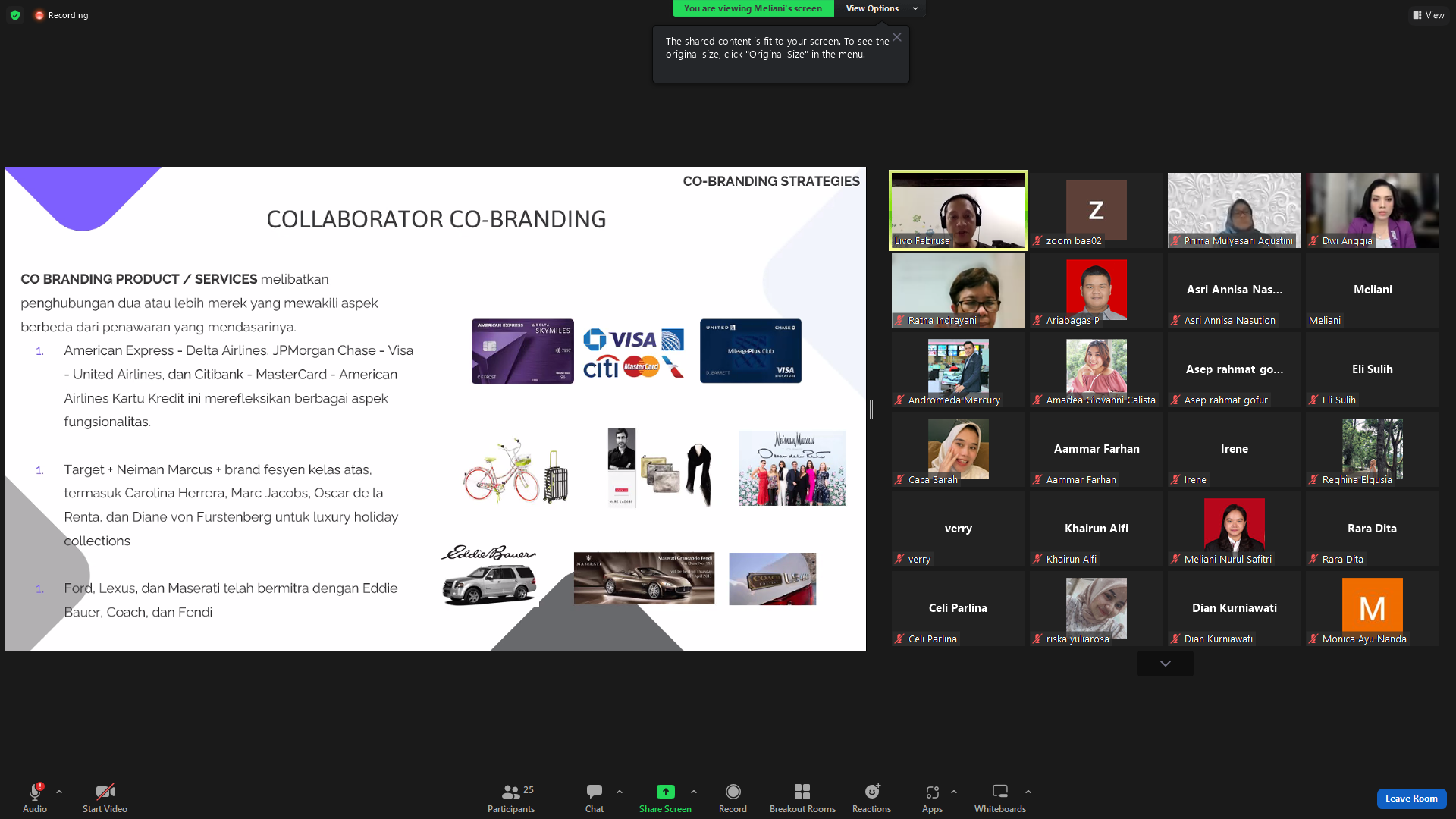Select the zoom baa02 participant tile
Screen dimensions: 1456x819
(x=1097, y=210)
